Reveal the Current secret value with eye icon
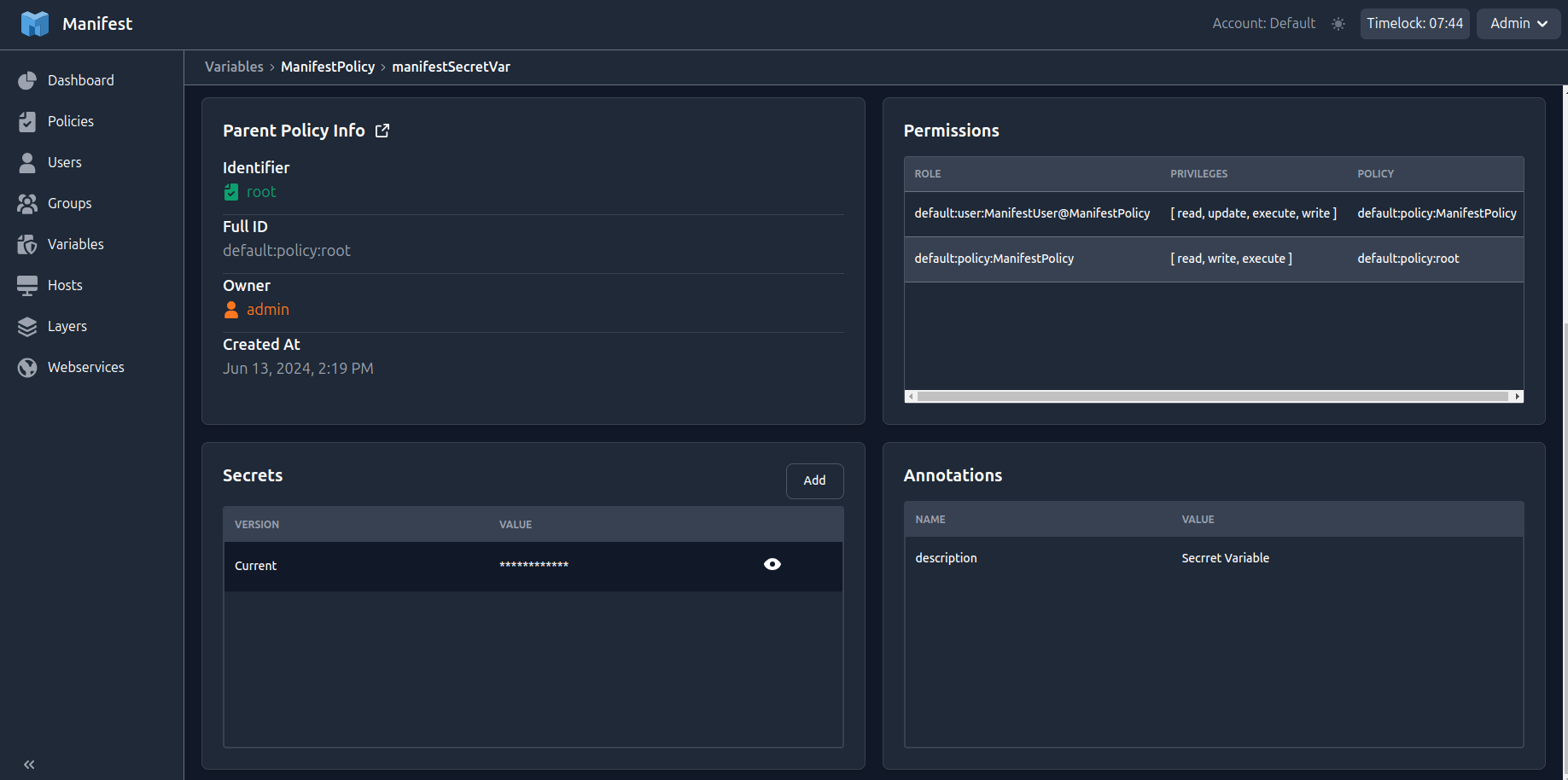The width and height of the screenshot is (1568, 780). (772, 564)
